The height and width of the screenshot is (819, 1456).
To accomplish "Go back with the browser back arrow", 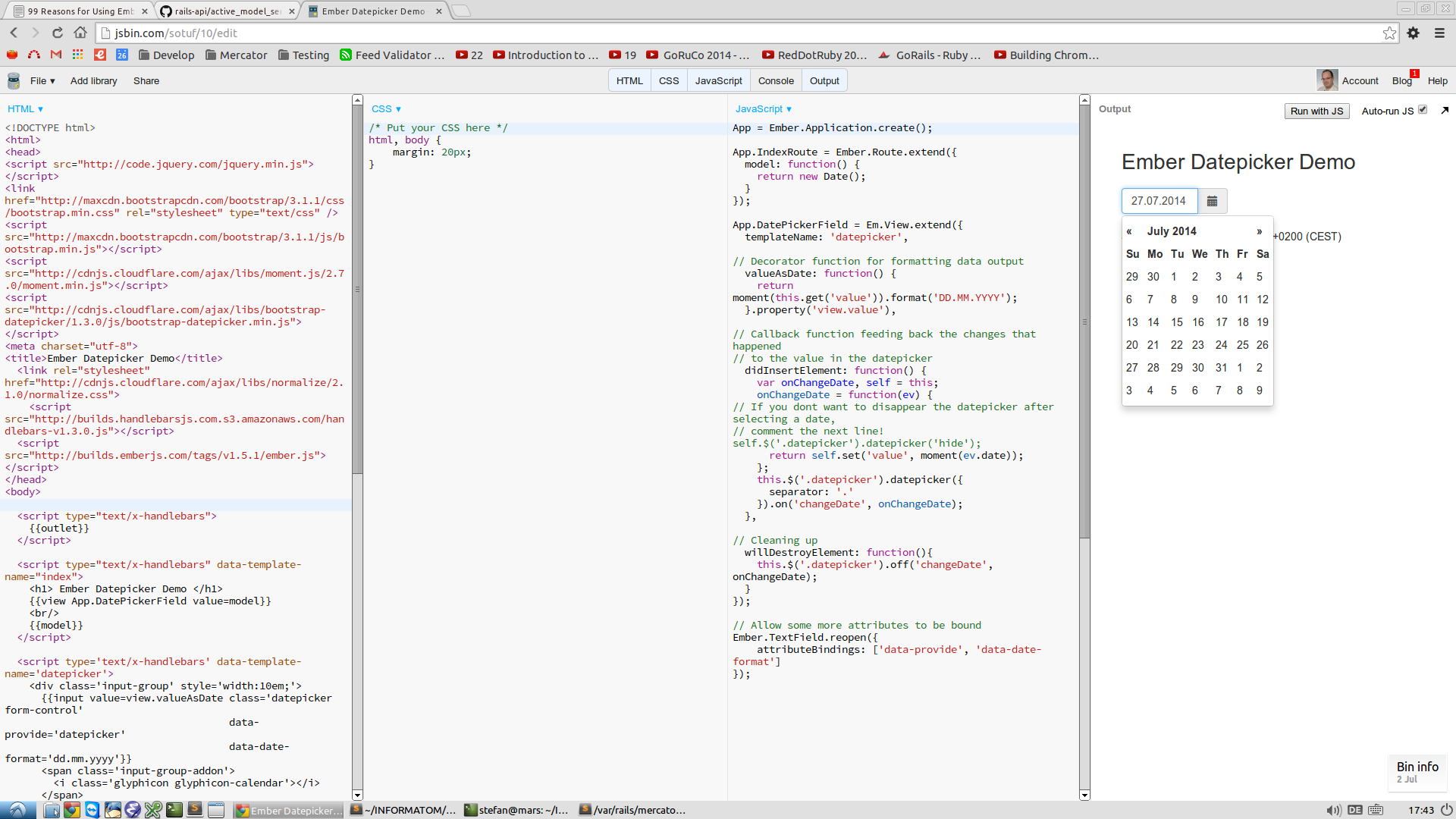I will click(x=14, y=33).
